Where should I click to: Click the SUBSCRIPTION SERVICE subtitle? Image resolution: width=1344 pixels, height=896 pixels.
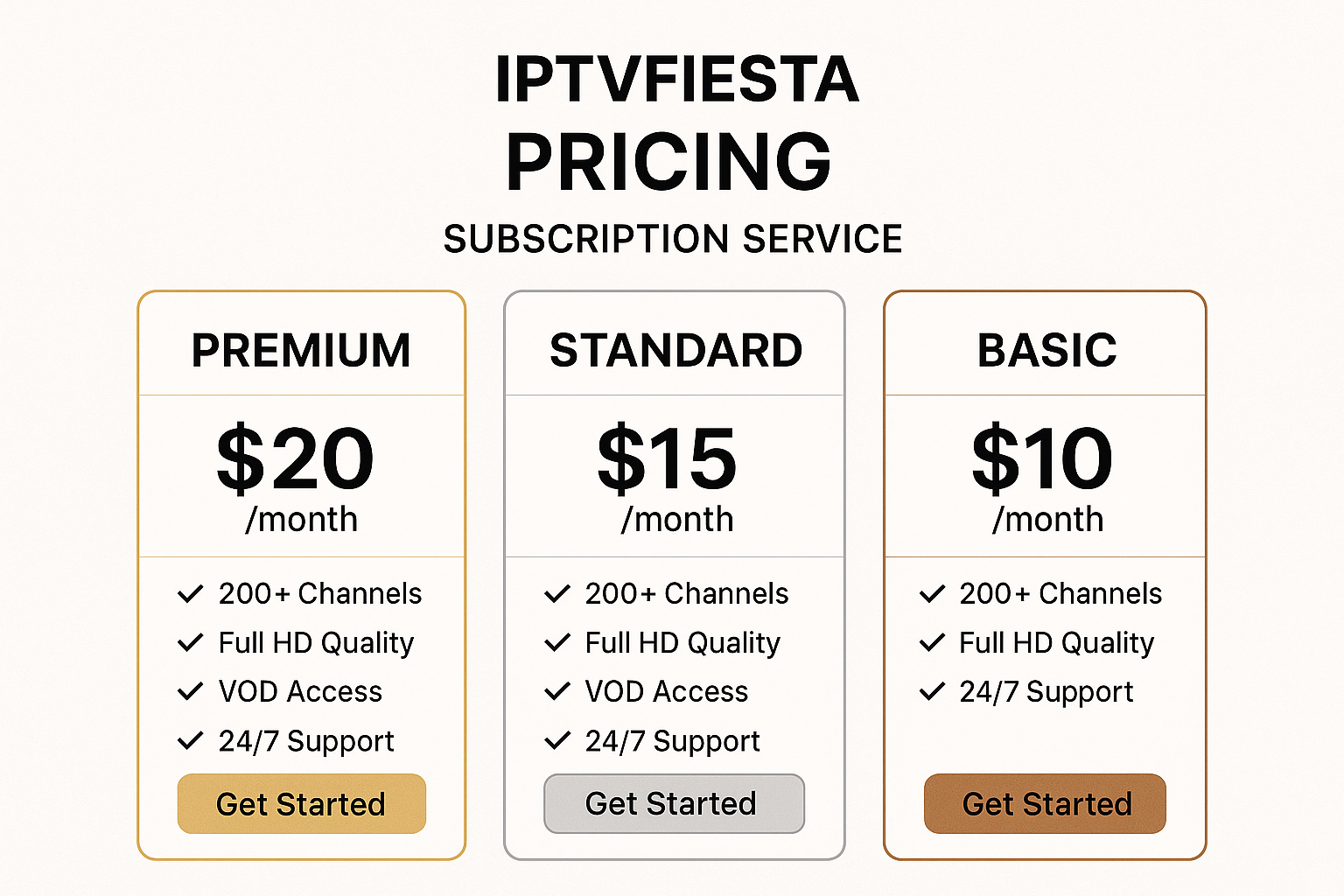(673, 239)
